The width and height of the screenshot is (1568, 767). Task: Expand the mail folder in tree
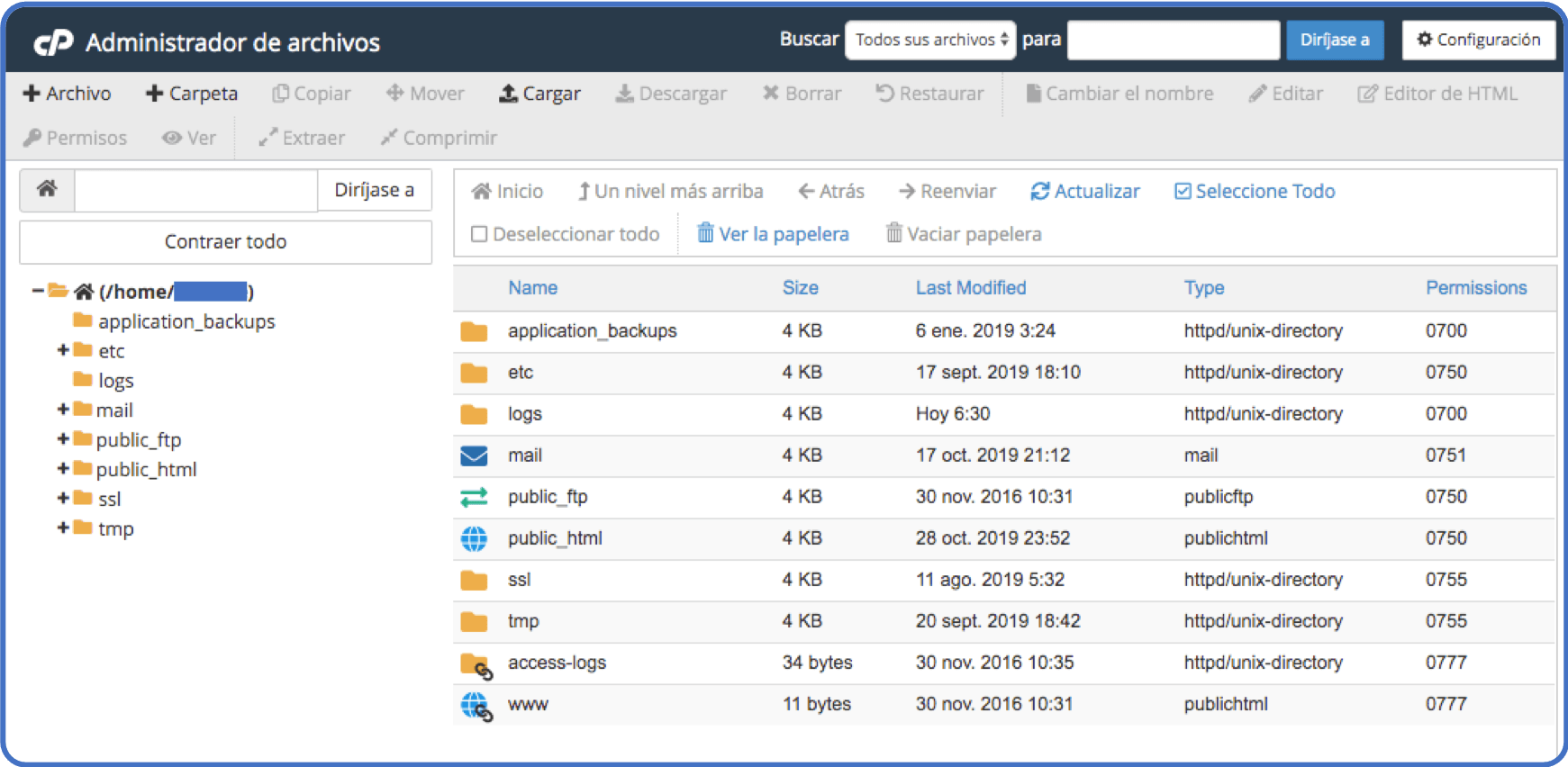[63, 410]
